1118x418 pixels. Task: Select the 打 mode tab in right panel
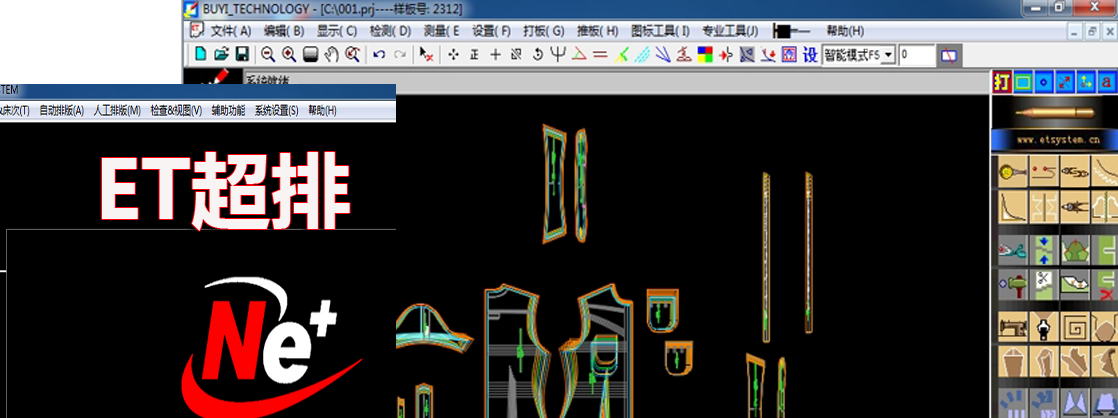(1002, 82)
